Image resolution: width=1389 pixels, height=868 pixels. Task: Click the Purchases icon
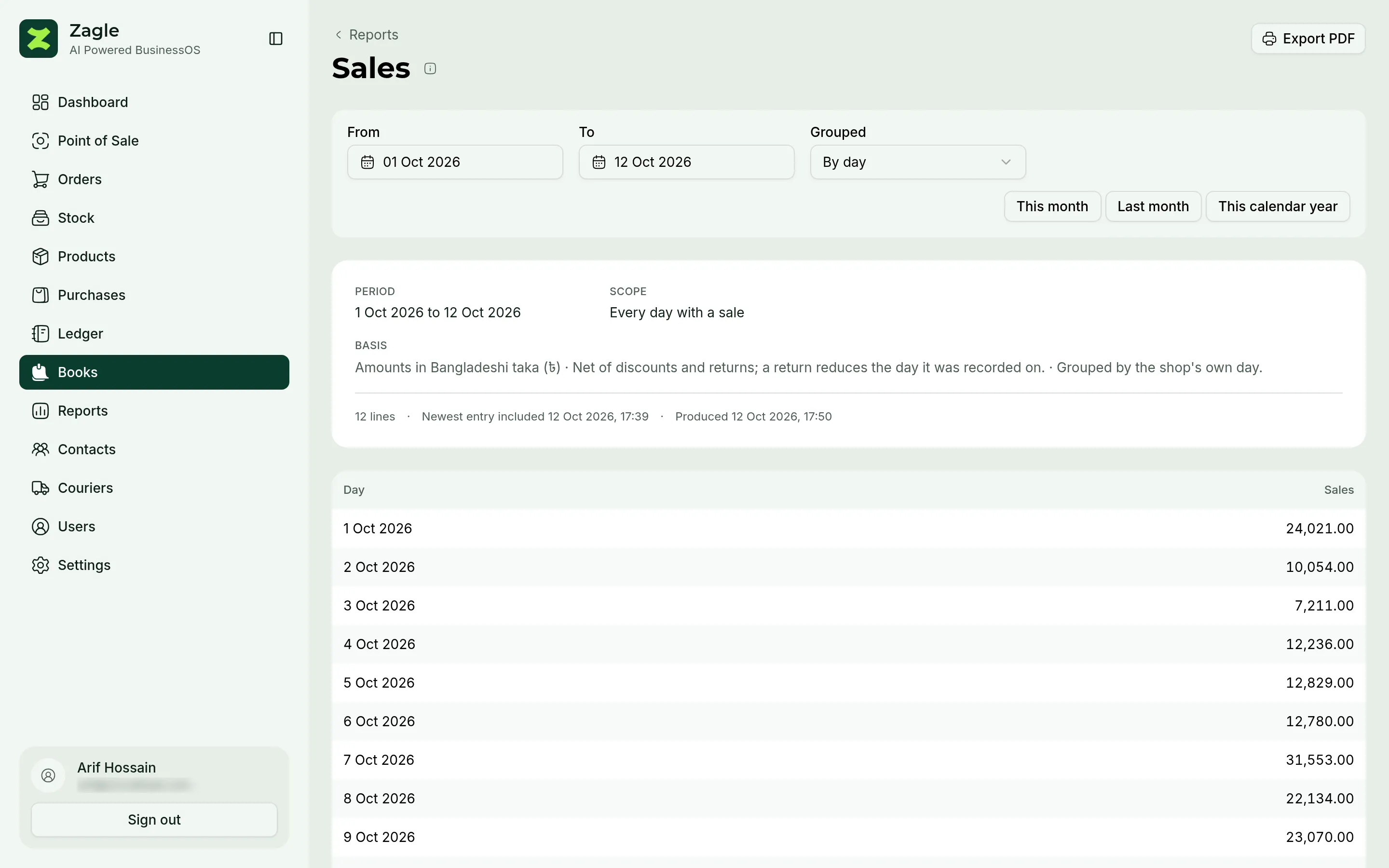[40, 295]
